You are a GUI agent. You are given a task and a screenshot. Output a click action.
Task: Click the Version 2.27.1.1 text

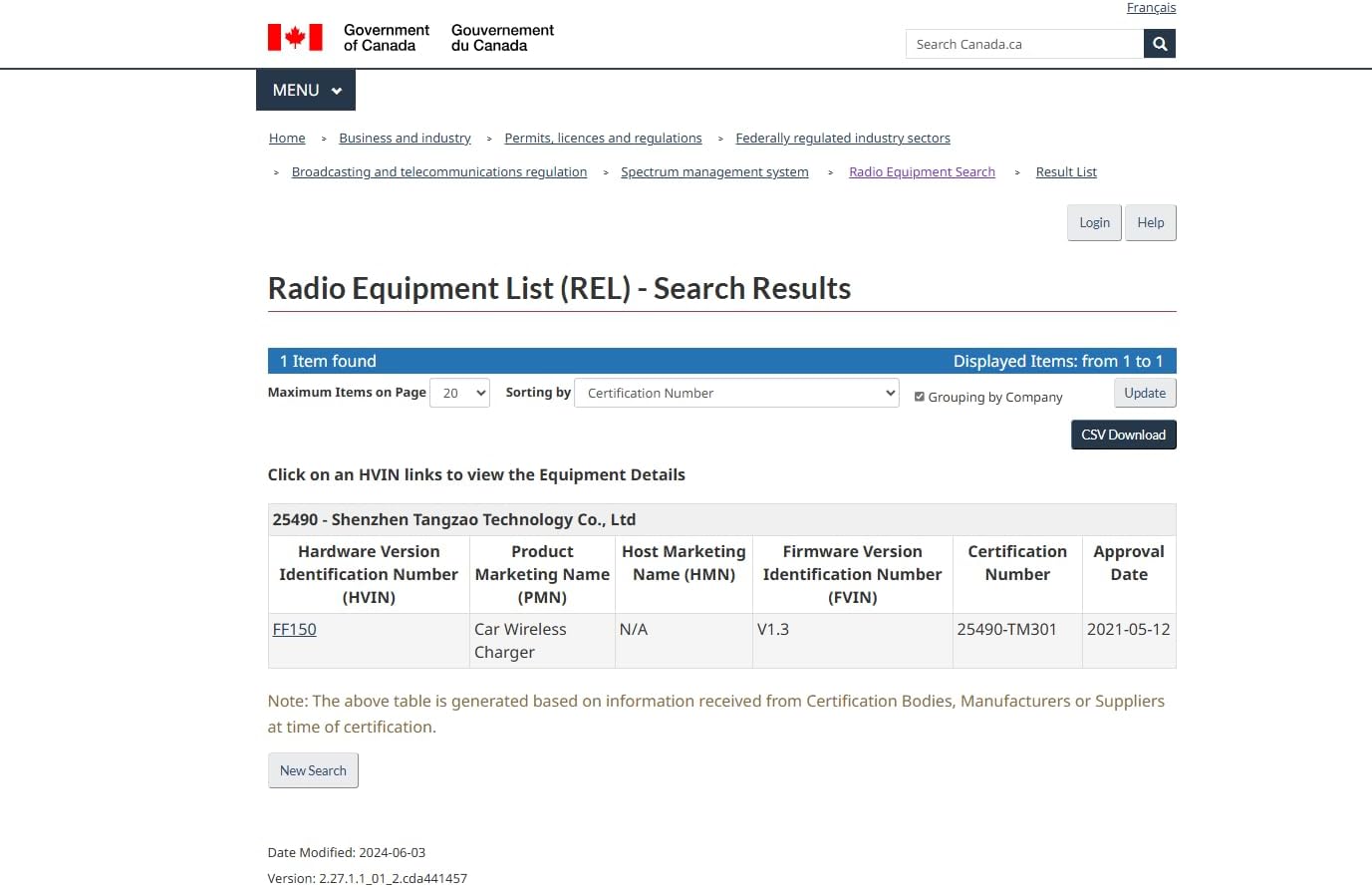(368, 879)
